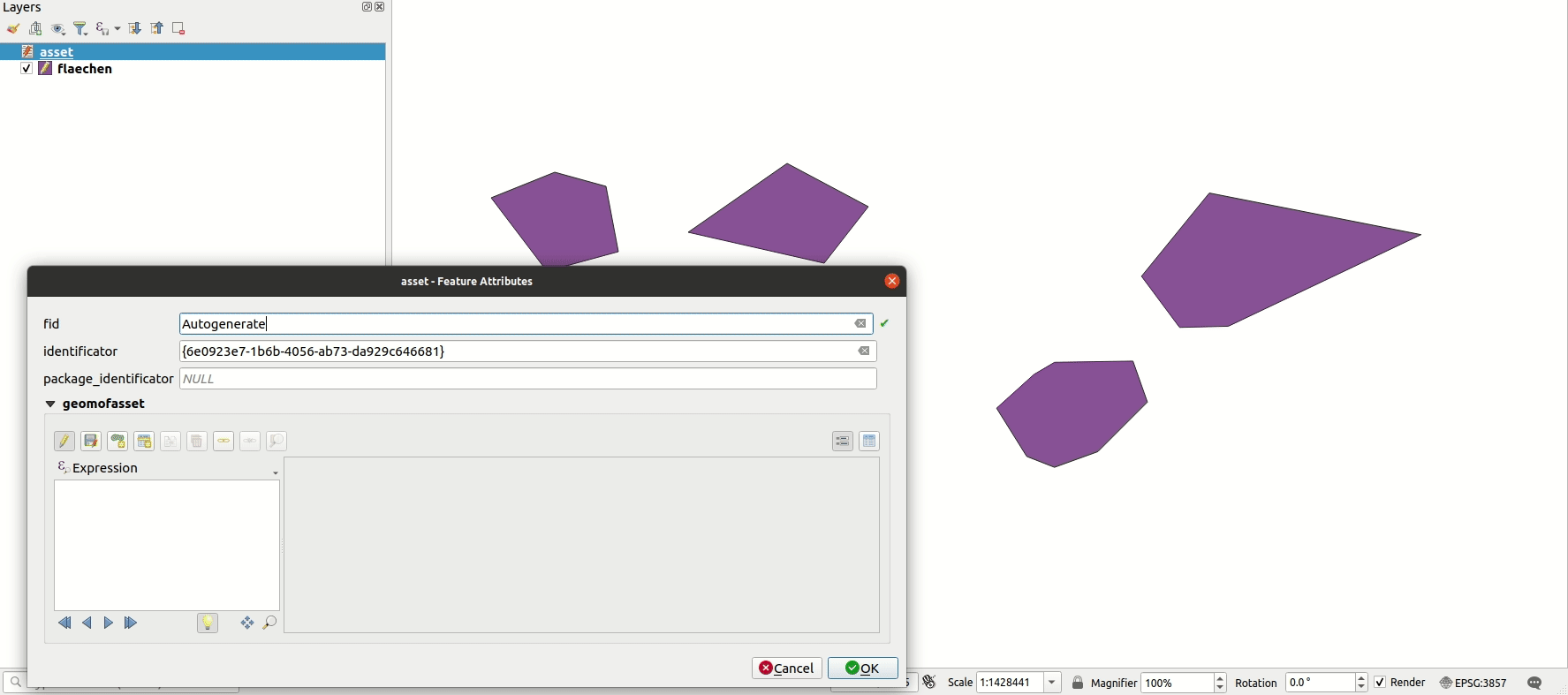Screen dimensions: 1568x695
Task: Click the Collapse All layers icon
Action: [x=157, y=29]
